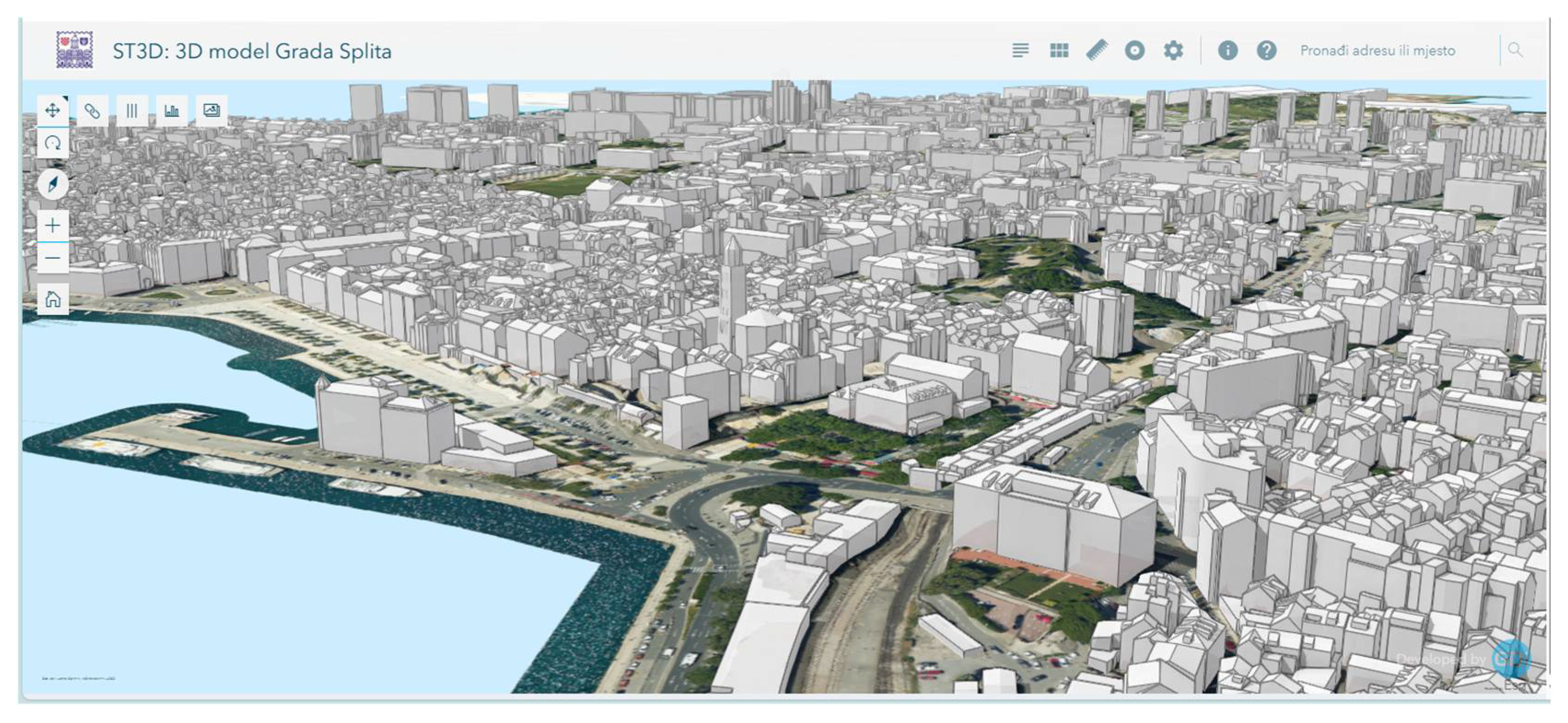
Task: Open the picture screenshot tool
Action: [x=211, y=111]
